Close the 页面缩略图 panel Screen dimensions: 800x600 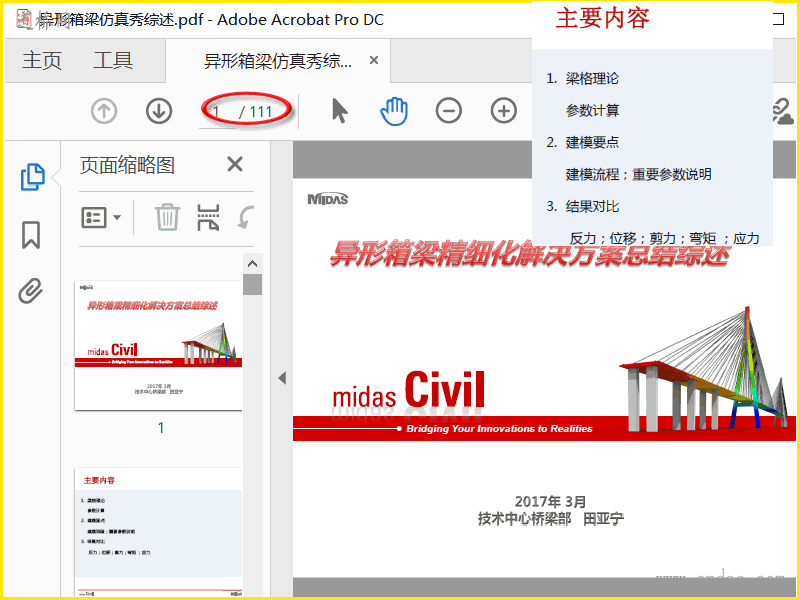[235, 164]
